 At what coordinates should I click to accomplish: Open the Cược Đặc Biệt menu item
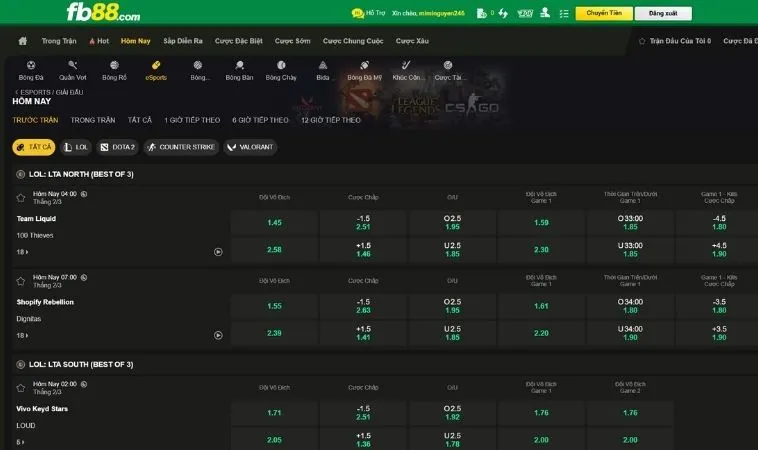(x=238, y=41)
